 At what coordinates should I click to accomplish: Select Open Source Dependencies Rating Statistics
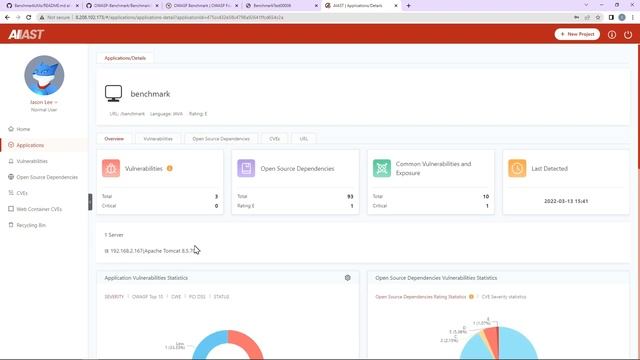(x=420, y=297)
